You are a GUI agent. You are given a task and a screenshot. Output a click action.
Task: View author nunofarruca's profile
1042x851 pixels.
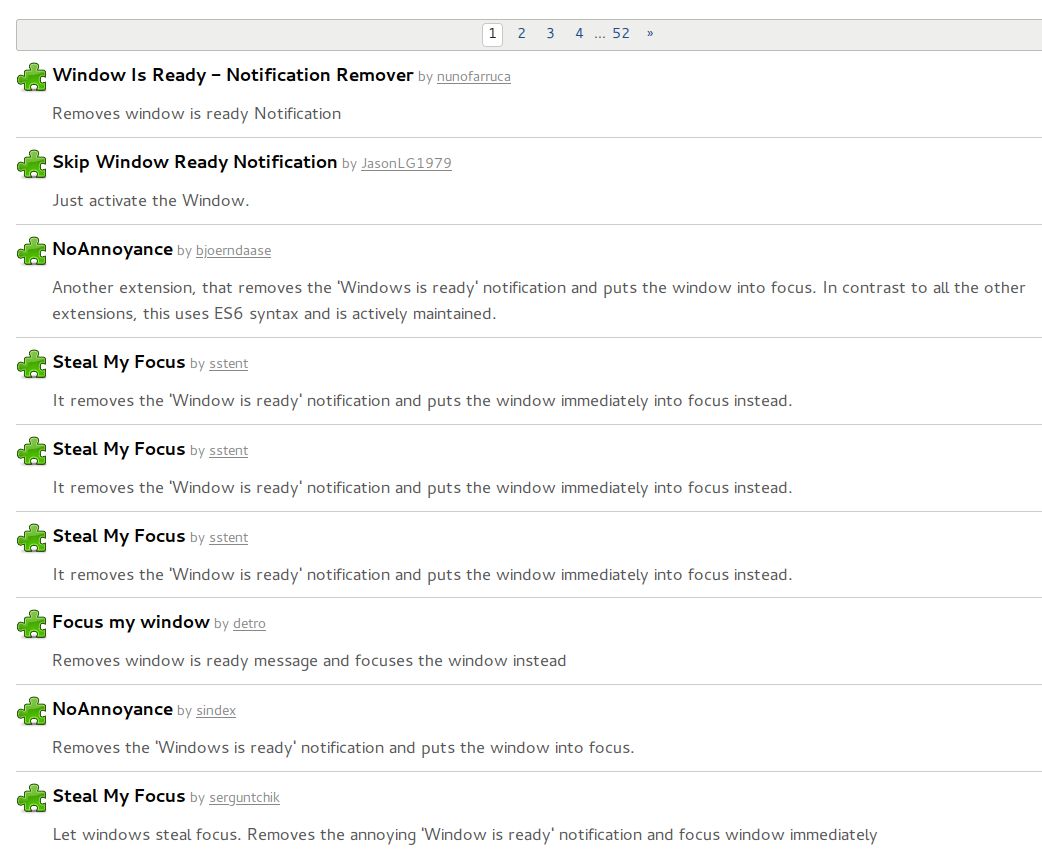click(473, 77)
